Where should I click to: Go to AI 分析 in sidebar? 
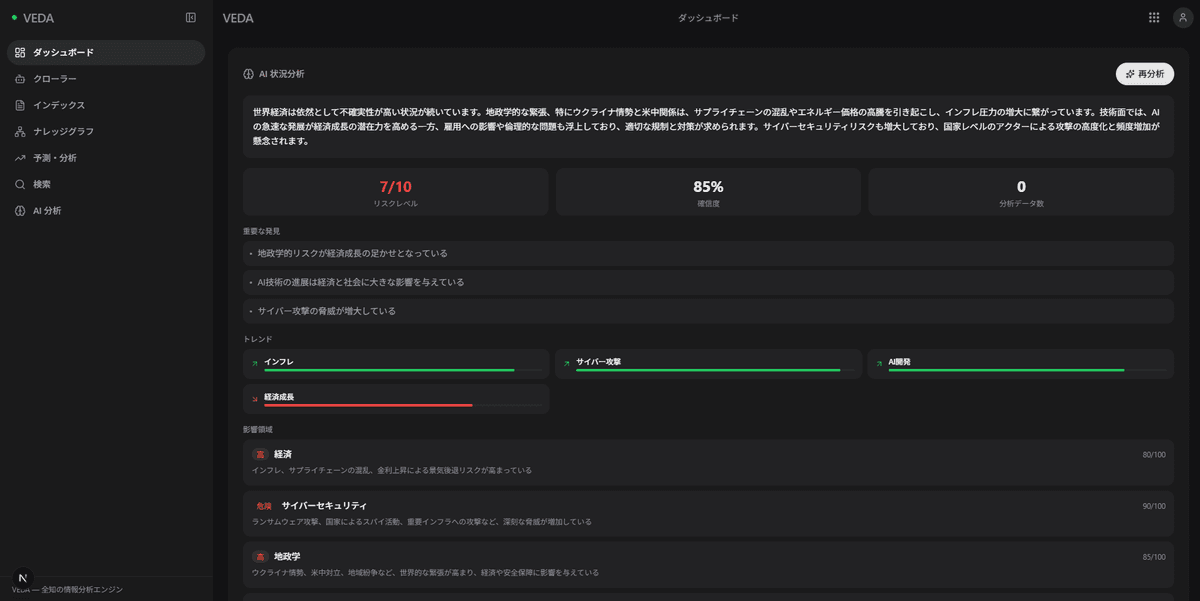click(x=47, y=211)
